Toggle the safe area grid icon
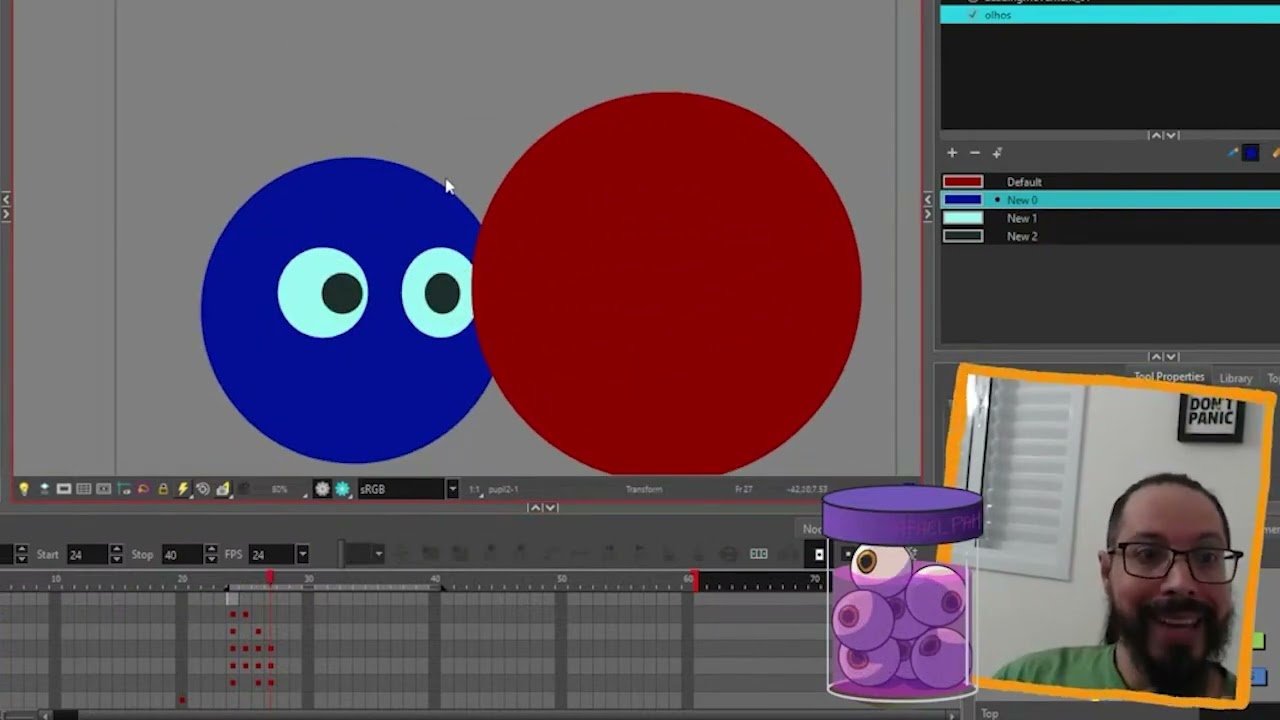This screenshot has height=720, width=1280. (84, 489)
